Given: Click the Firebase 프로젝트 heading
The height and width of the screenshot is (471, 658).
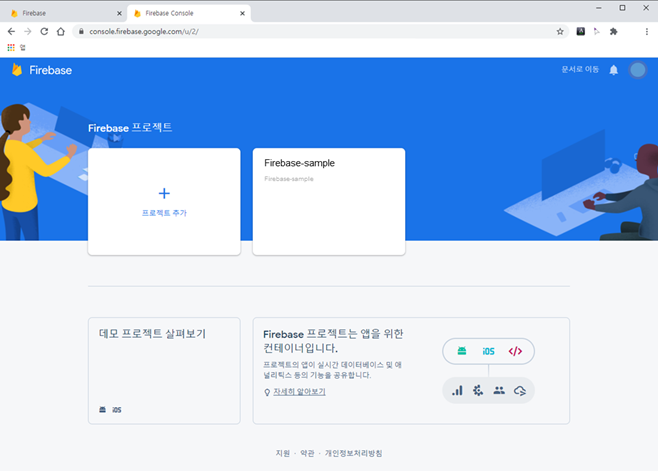Looking at the screenshot, I should [130, 128].
